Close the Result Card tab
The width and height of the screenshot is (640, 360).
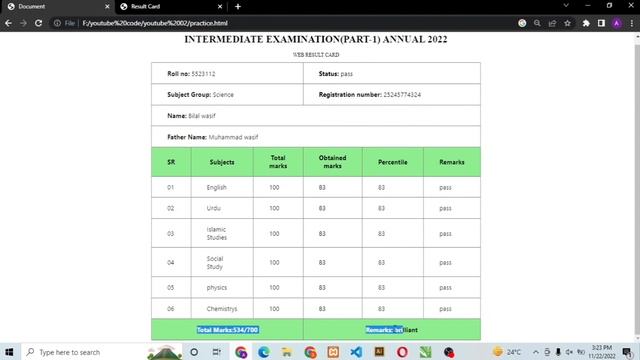(x=220, y=7)
